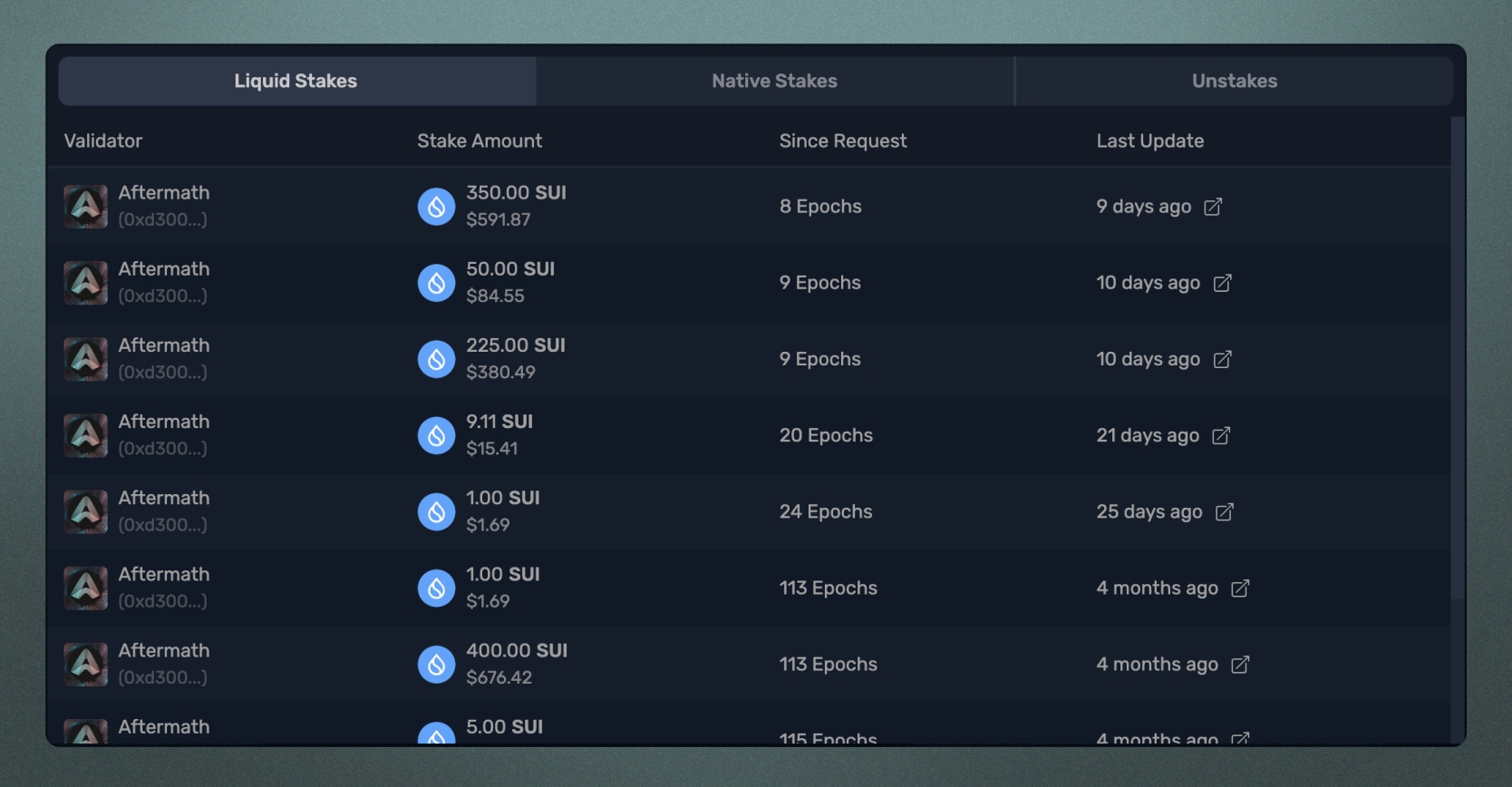Click SUI icon next to 400.00 SUI

click(x=436, y=665)
